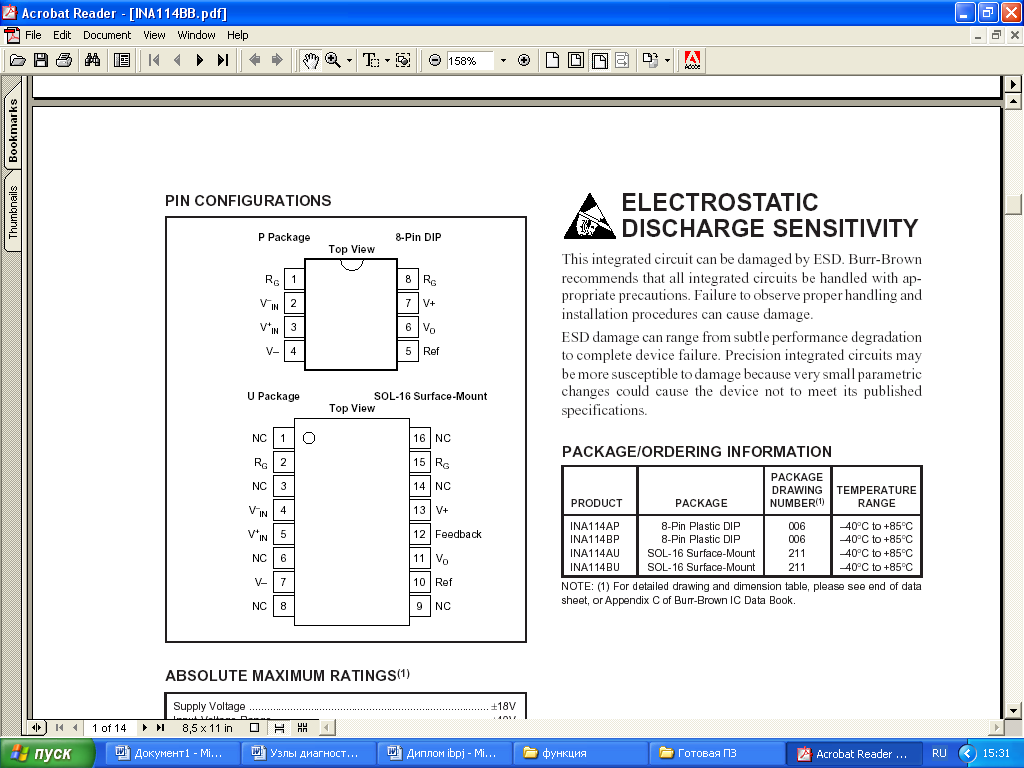The height and width of the screenshot is (768, 1024).
Task: Click the Save a Copy floppy icon
Action: (40, 61)
